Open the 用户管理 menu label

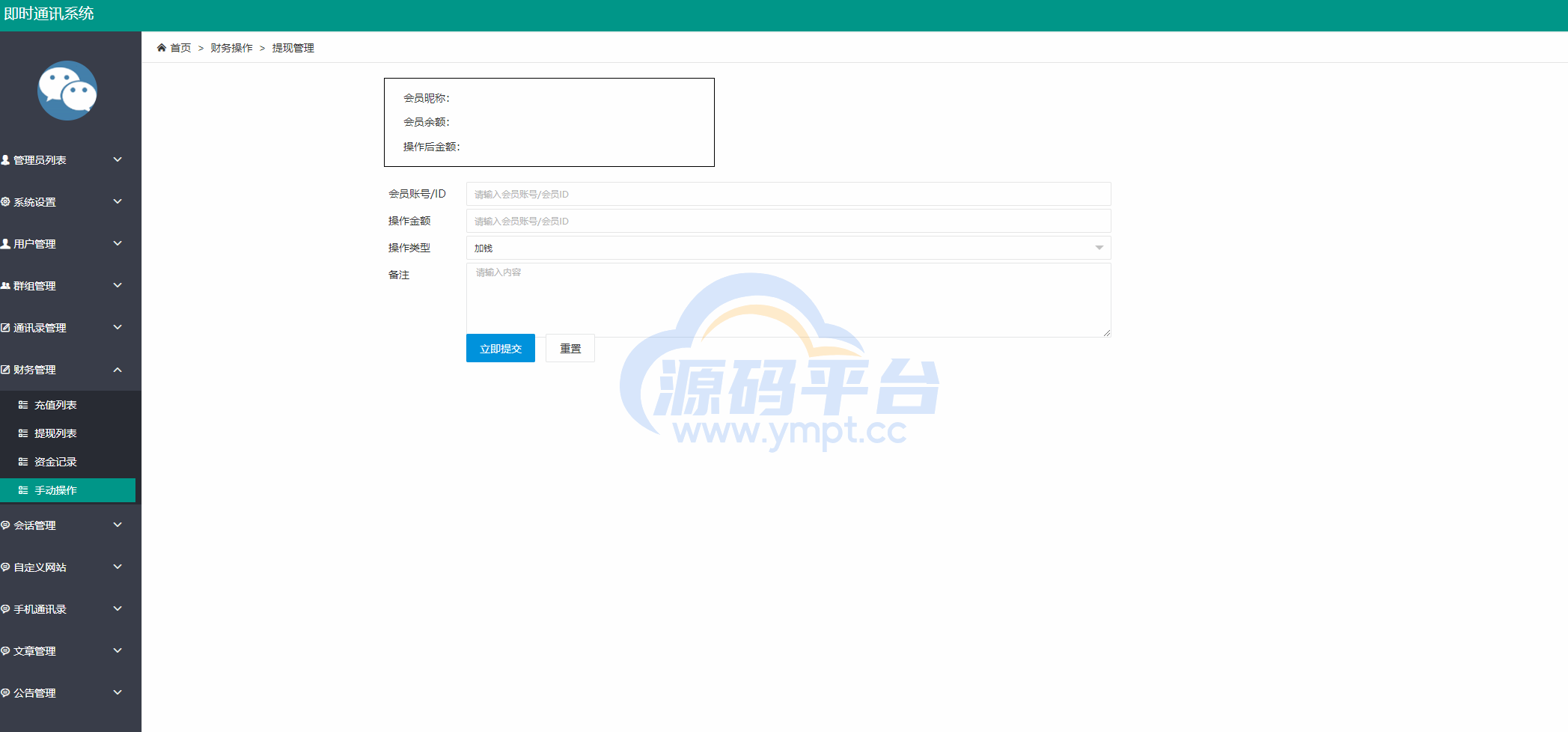pos(34,244)
